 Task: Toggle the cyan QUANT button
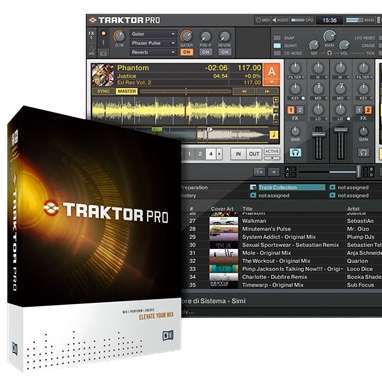point(277,46)
